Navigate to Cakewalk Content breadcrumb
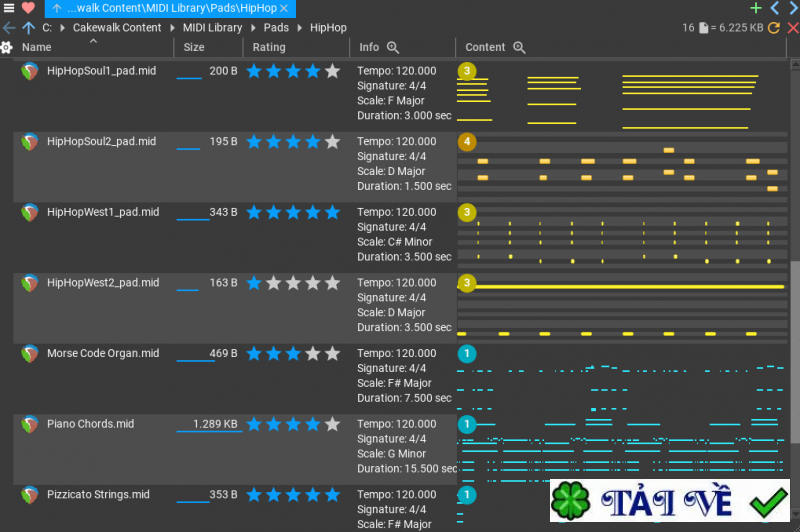The width and height of the screenshot is (800, 532). click(x=117, y=28)
